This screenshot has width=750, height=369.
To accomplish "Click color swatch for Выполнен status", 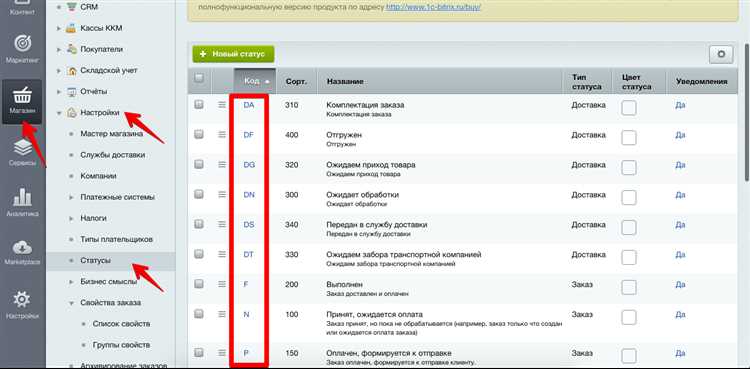I will tap(629, 288).
